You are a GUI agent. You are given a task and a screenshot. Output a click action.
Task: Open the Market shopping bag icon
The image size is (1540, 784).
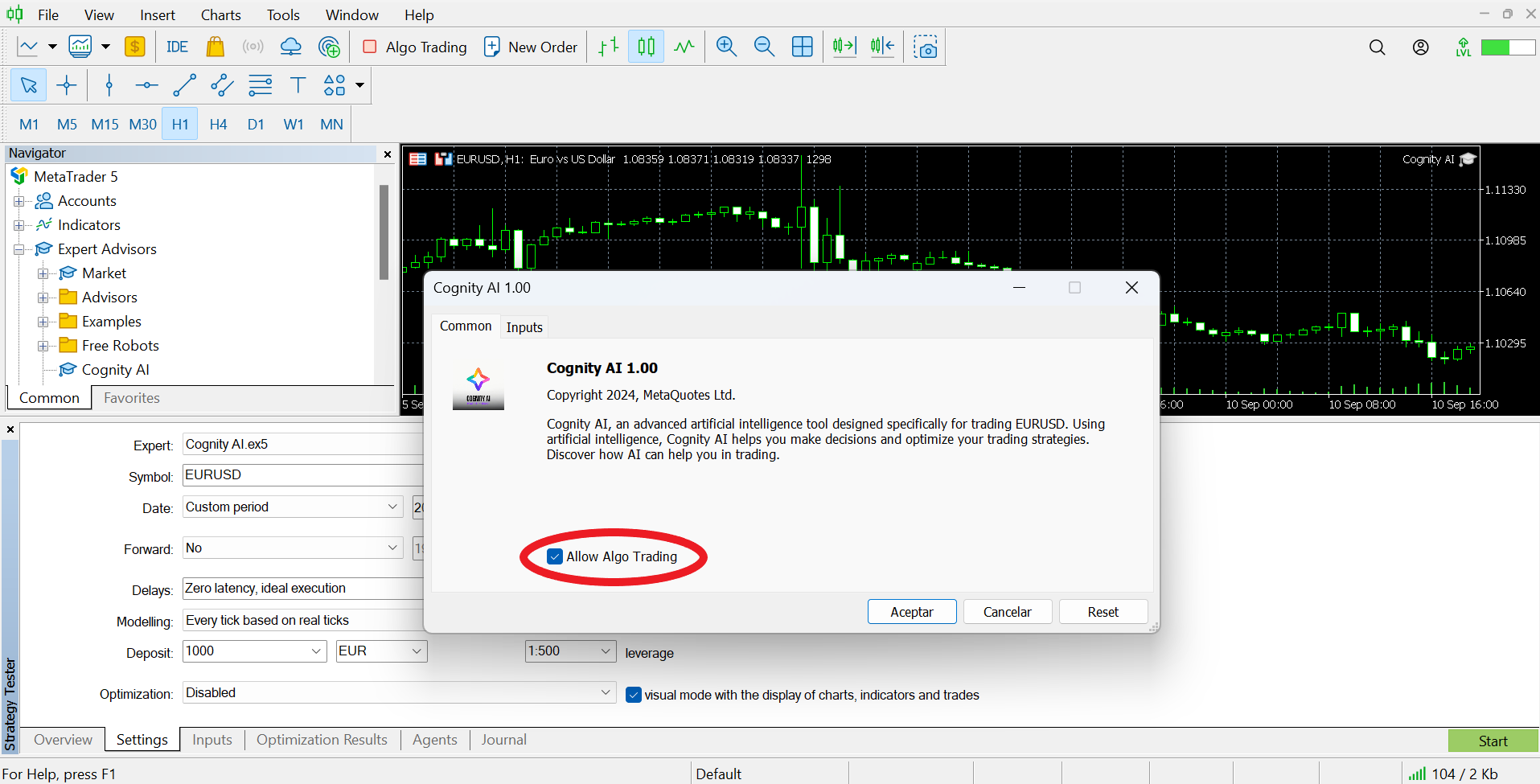click(215, 47)
